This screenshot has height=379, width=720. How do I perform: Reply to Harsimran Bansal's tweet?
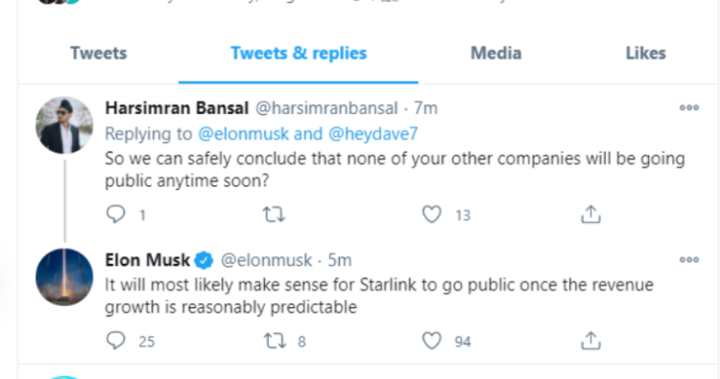tap(115, 214)
